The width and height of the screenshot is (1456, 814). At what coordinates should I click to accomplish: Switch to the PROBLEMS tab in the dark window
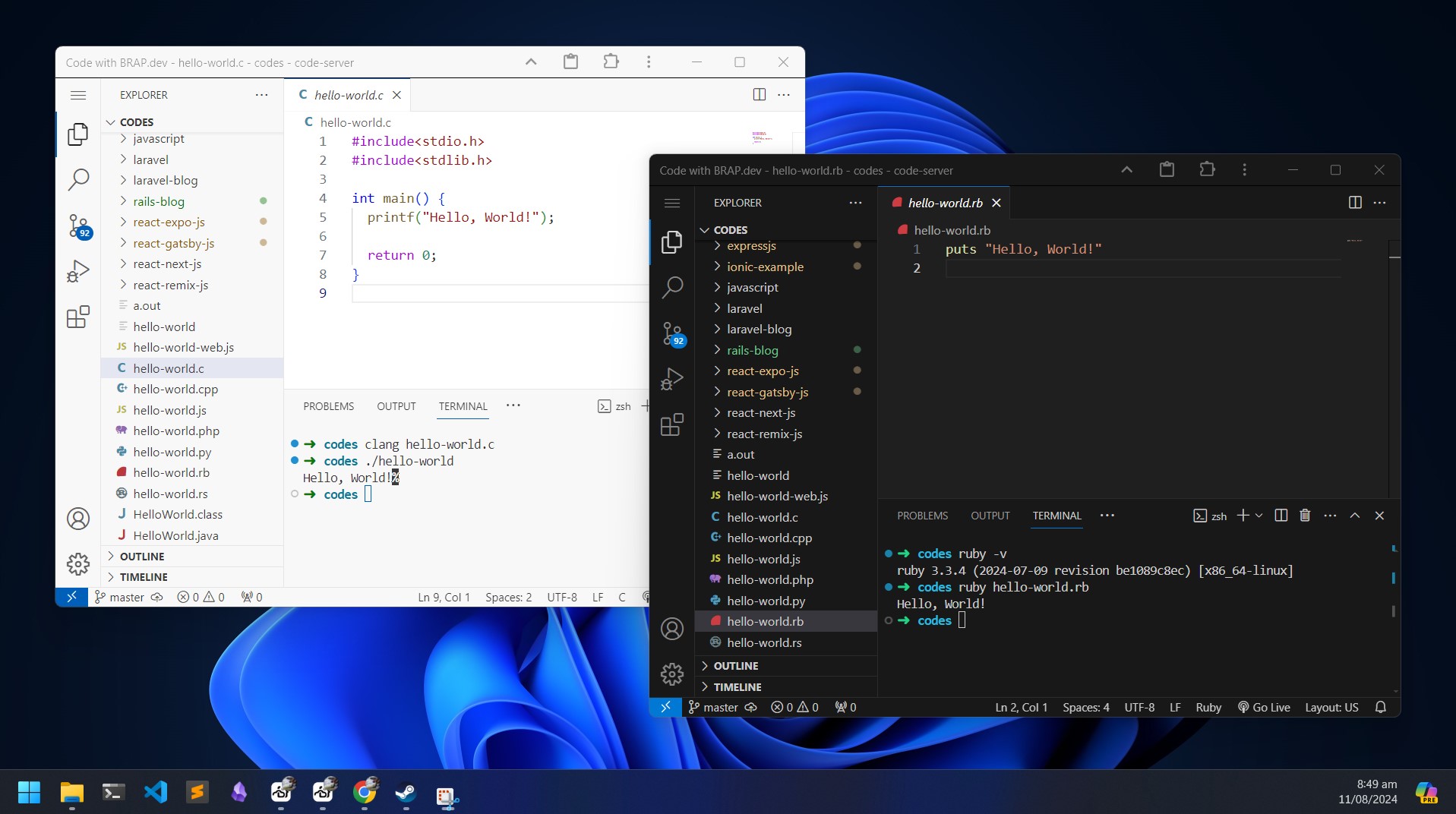tap(922, 516)
